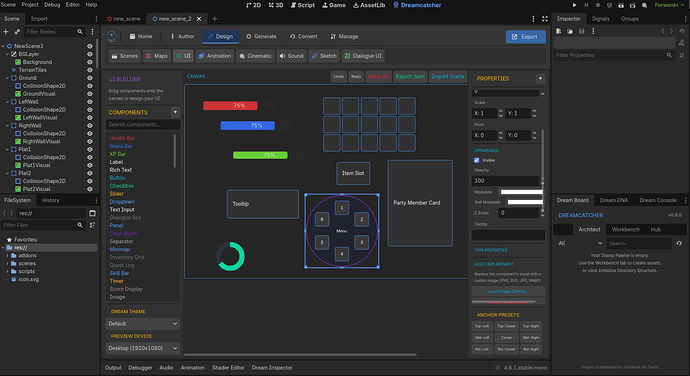This screenshot has width=690, height=376.
Task: Toggle visibility of TerrainTiles node
Action: (x=90, y=70)
